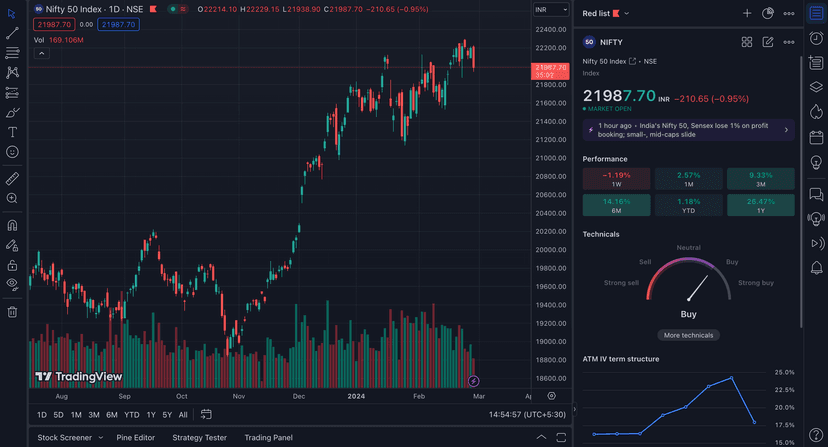The height and width of the screenshot is (447, 828).
Task: Add symbol using plus icon in watchlist
Action: point(746,13)
